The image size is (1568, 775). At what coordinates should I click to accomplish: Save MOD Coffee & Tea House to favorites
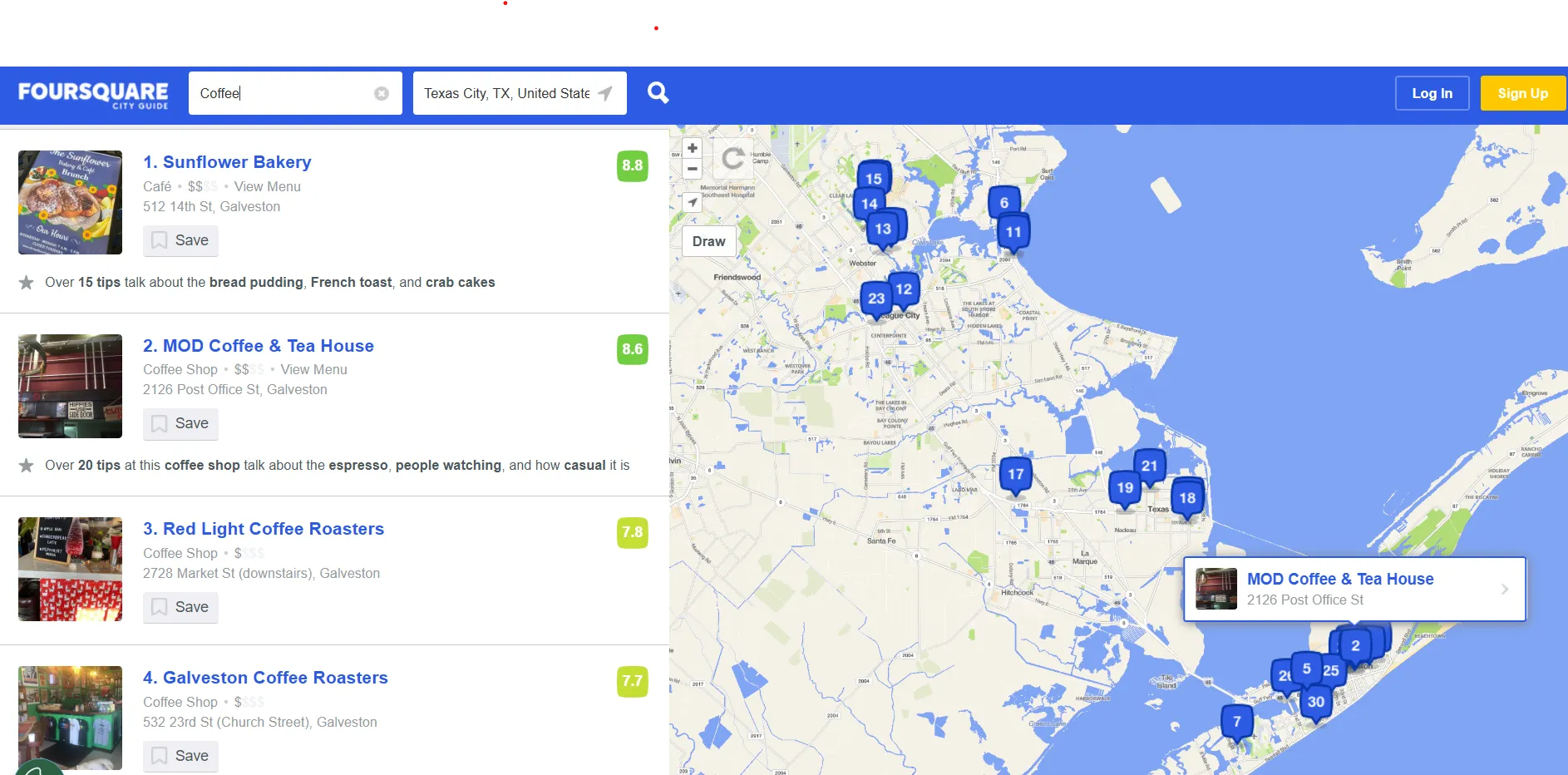point(180,423)
